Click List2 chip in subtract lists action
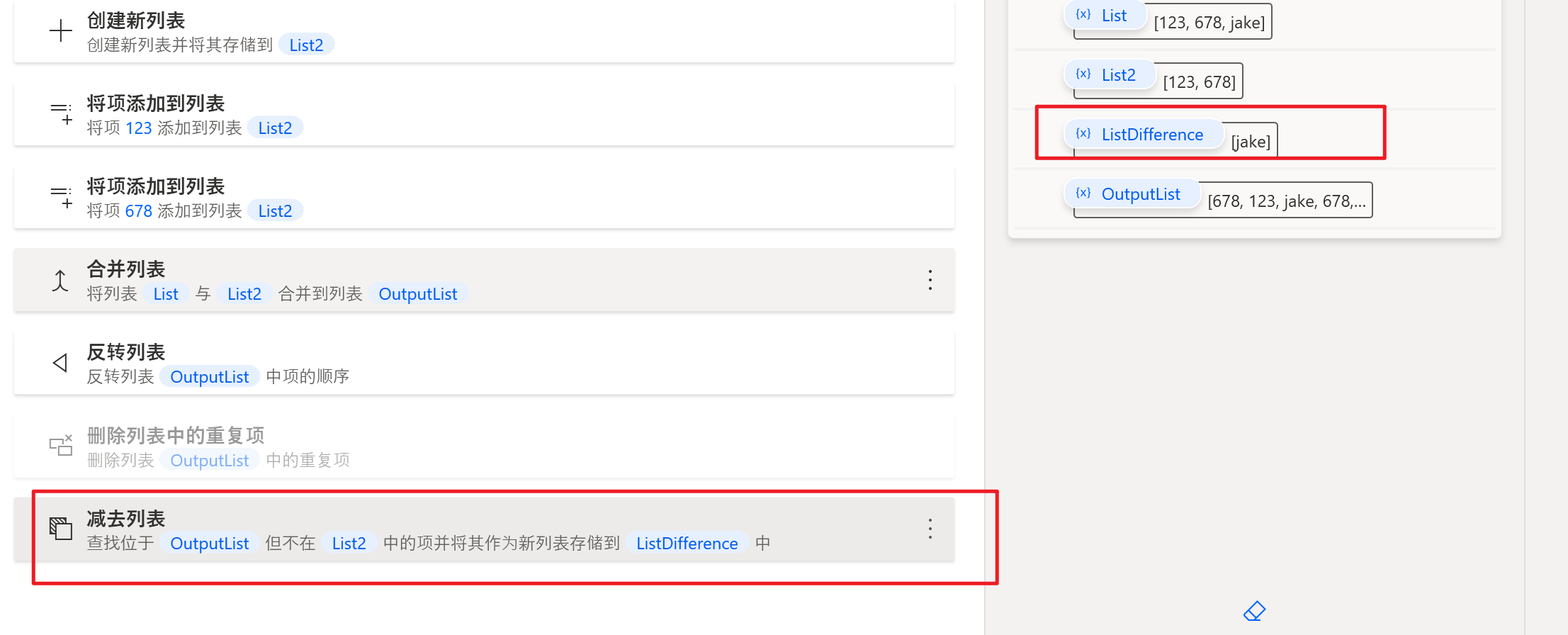 pos(349,543)
